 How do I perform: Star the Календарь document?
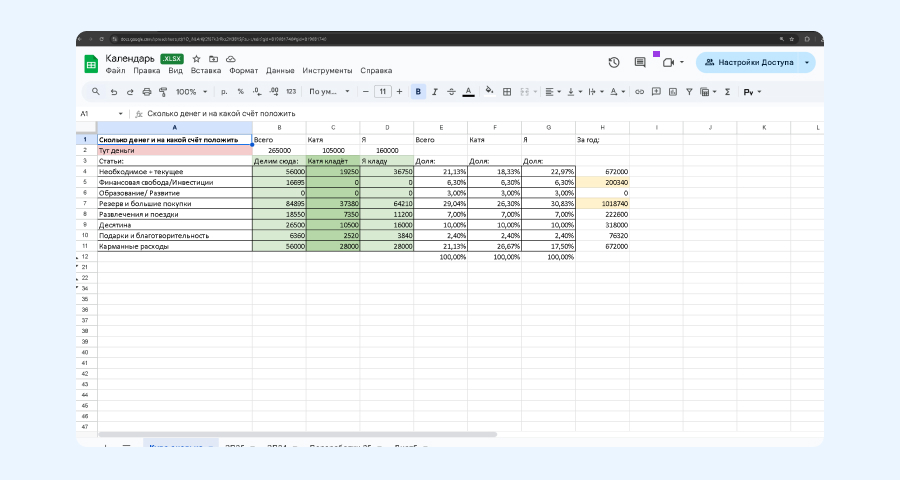tap(196, 59)
